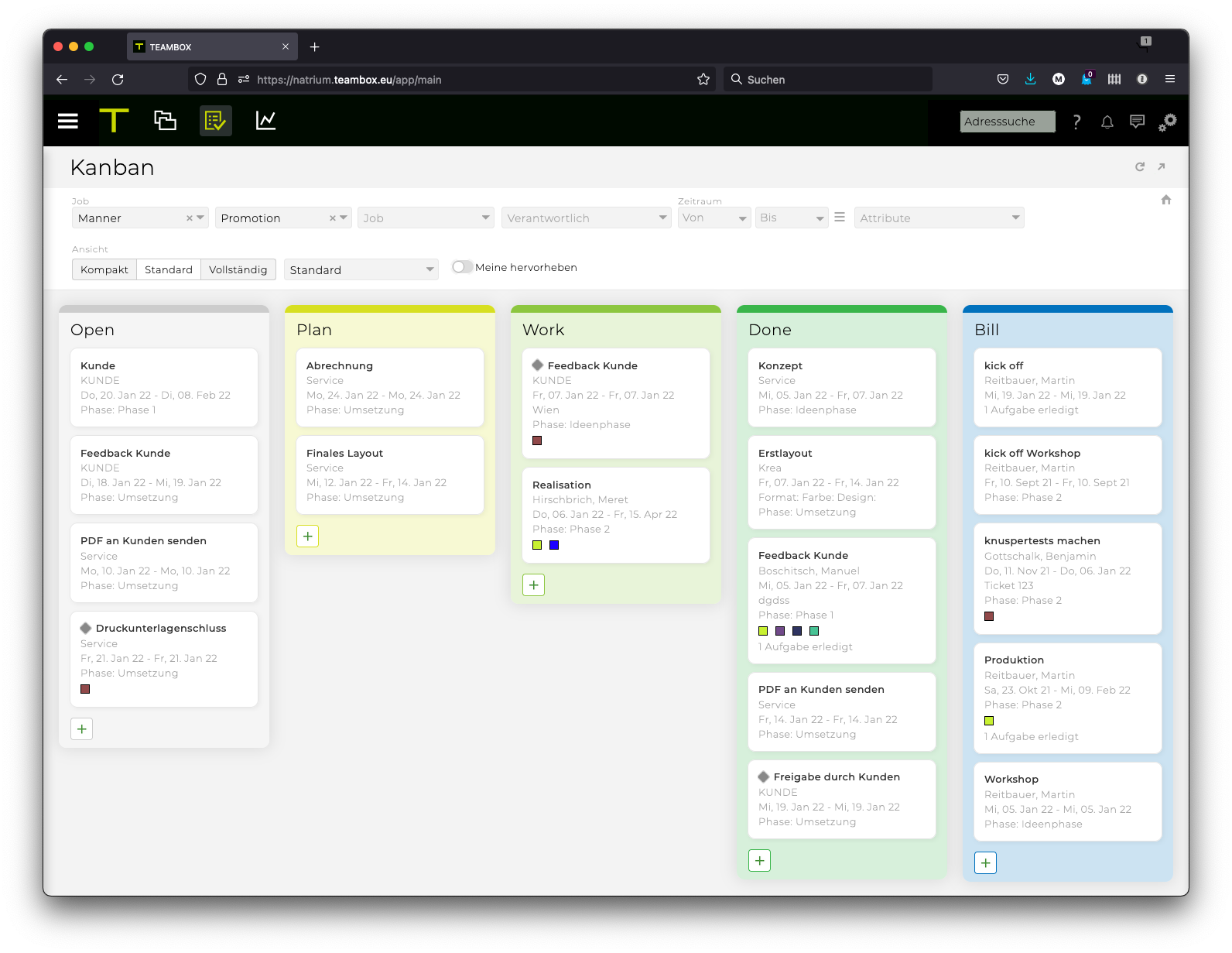Expand the Manner dropdown

click(200, 218)
